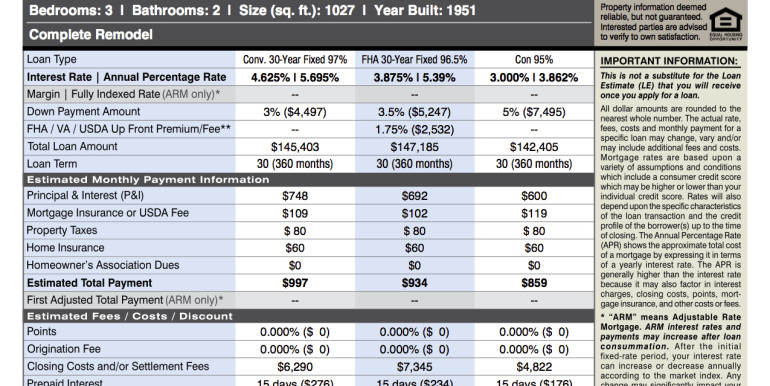Click the Year Built: 1951 text

(425, 10)
